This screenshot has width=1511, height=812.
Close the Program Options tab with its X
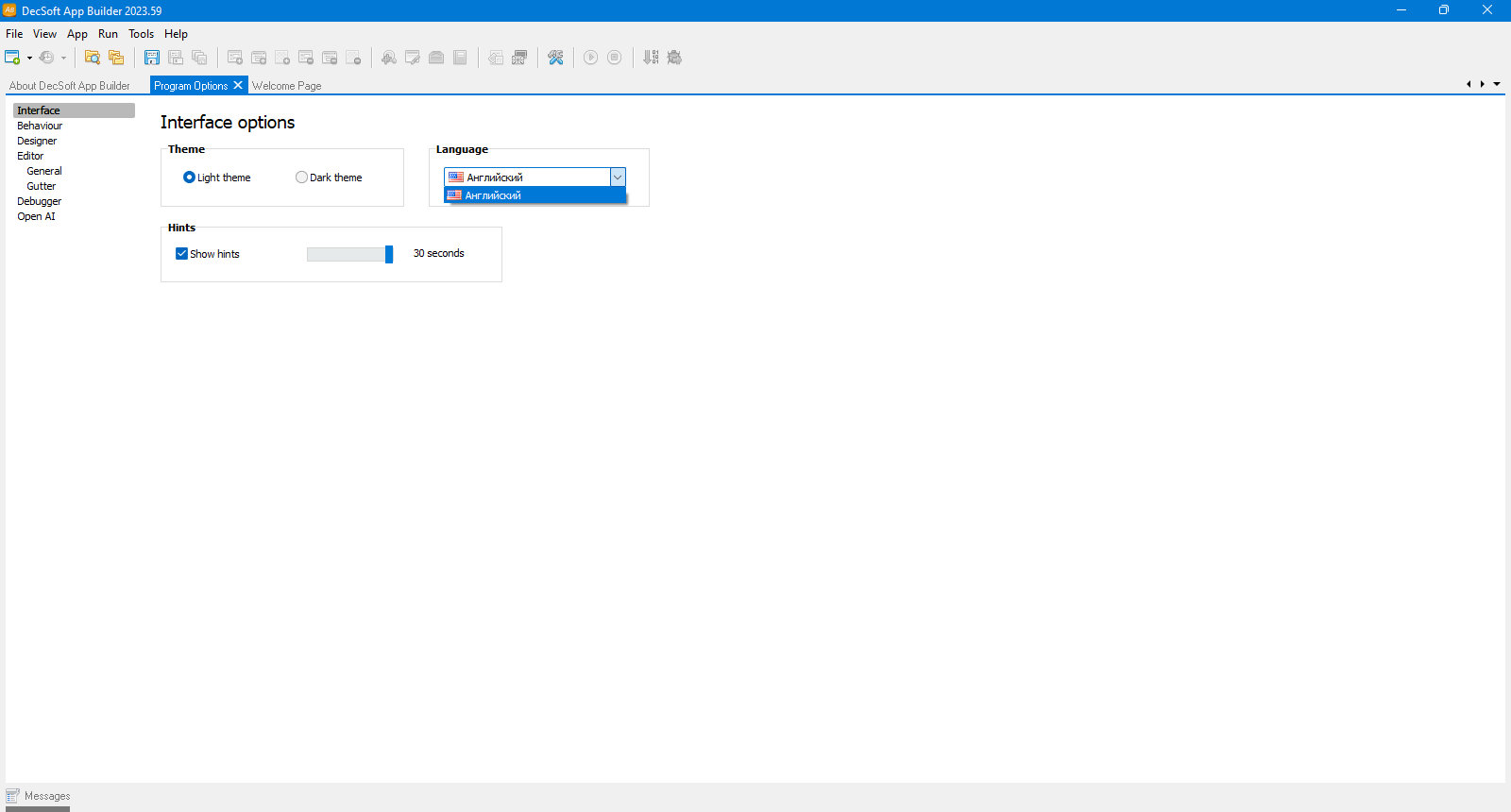point(238,85)
